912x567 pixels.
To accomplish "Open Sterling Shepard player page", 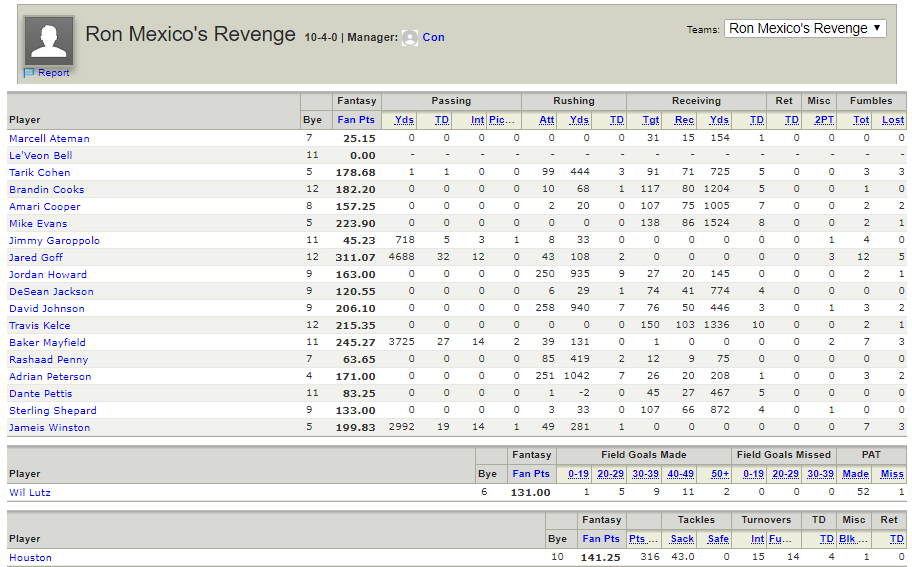I will pos(53,411).
